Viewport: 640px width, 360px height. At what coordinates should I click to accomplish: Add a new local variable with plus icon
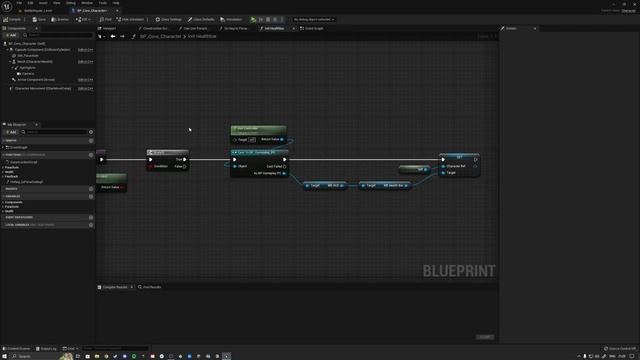click(91, 225)
